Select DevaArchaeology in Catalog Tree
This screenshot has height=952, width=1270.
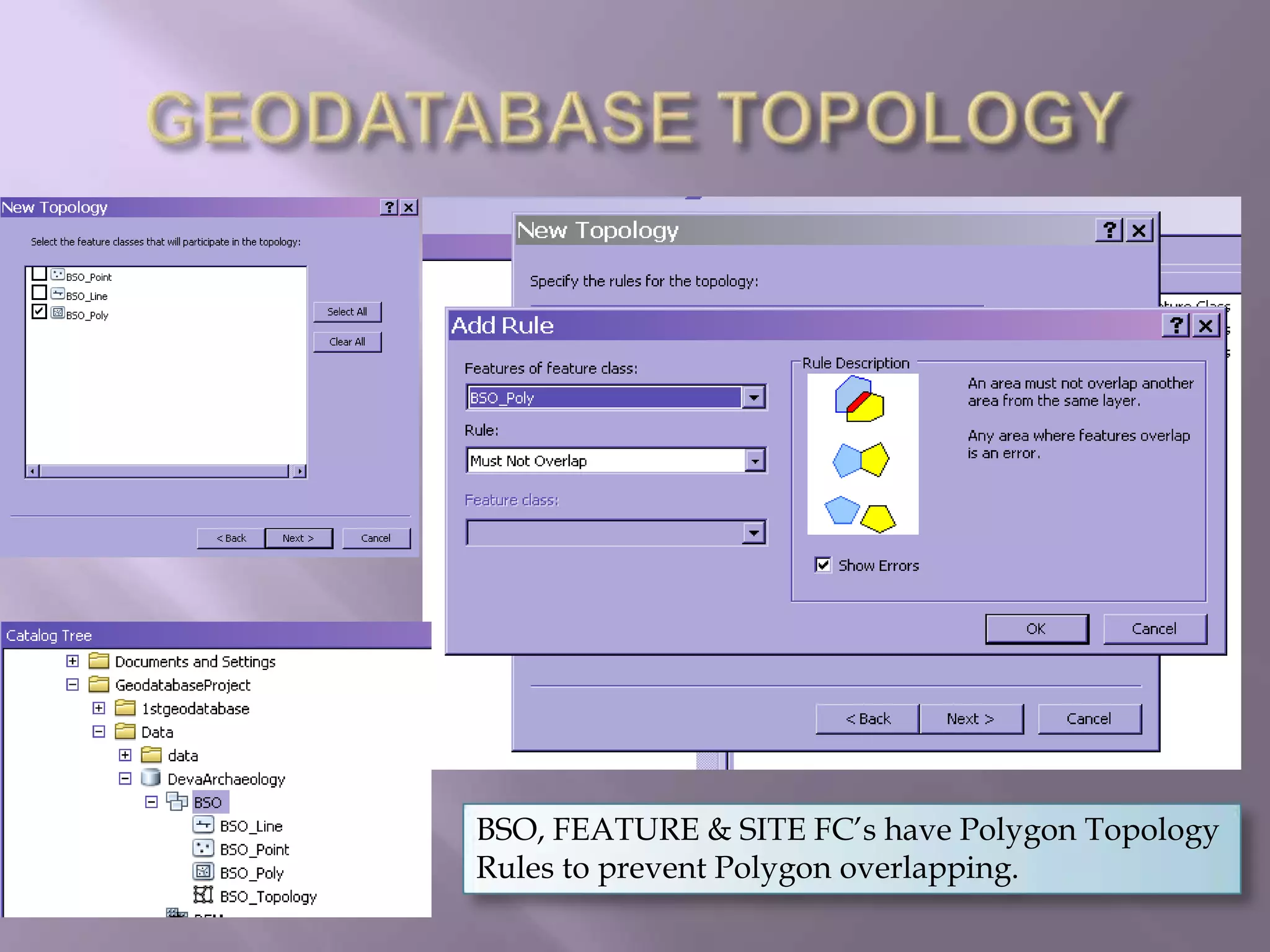pos(226,779)
